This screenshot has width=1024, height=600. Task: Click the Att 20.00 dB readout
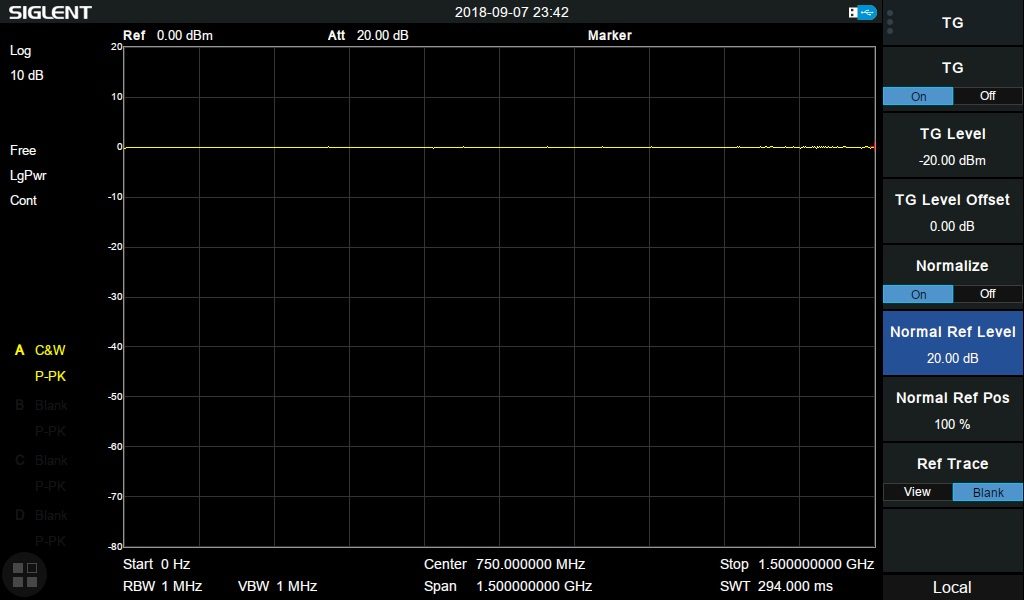368,35
